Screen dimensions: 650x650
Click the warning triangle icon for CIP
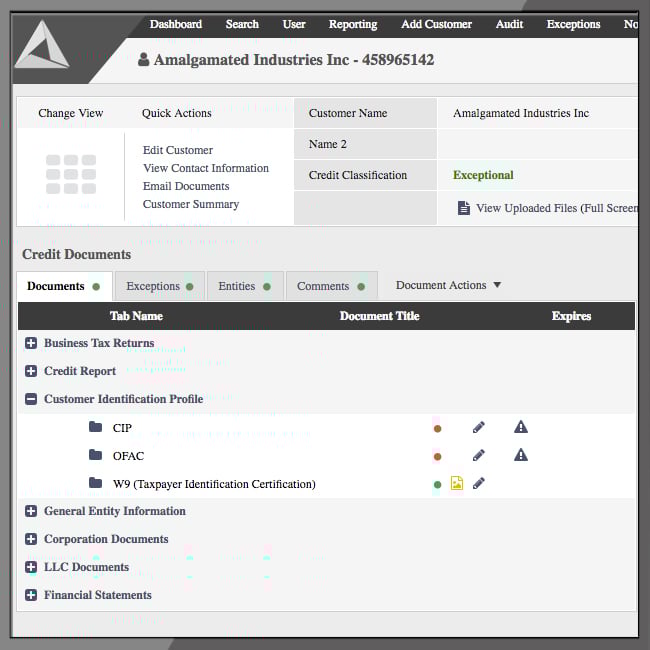coord(520,427)
